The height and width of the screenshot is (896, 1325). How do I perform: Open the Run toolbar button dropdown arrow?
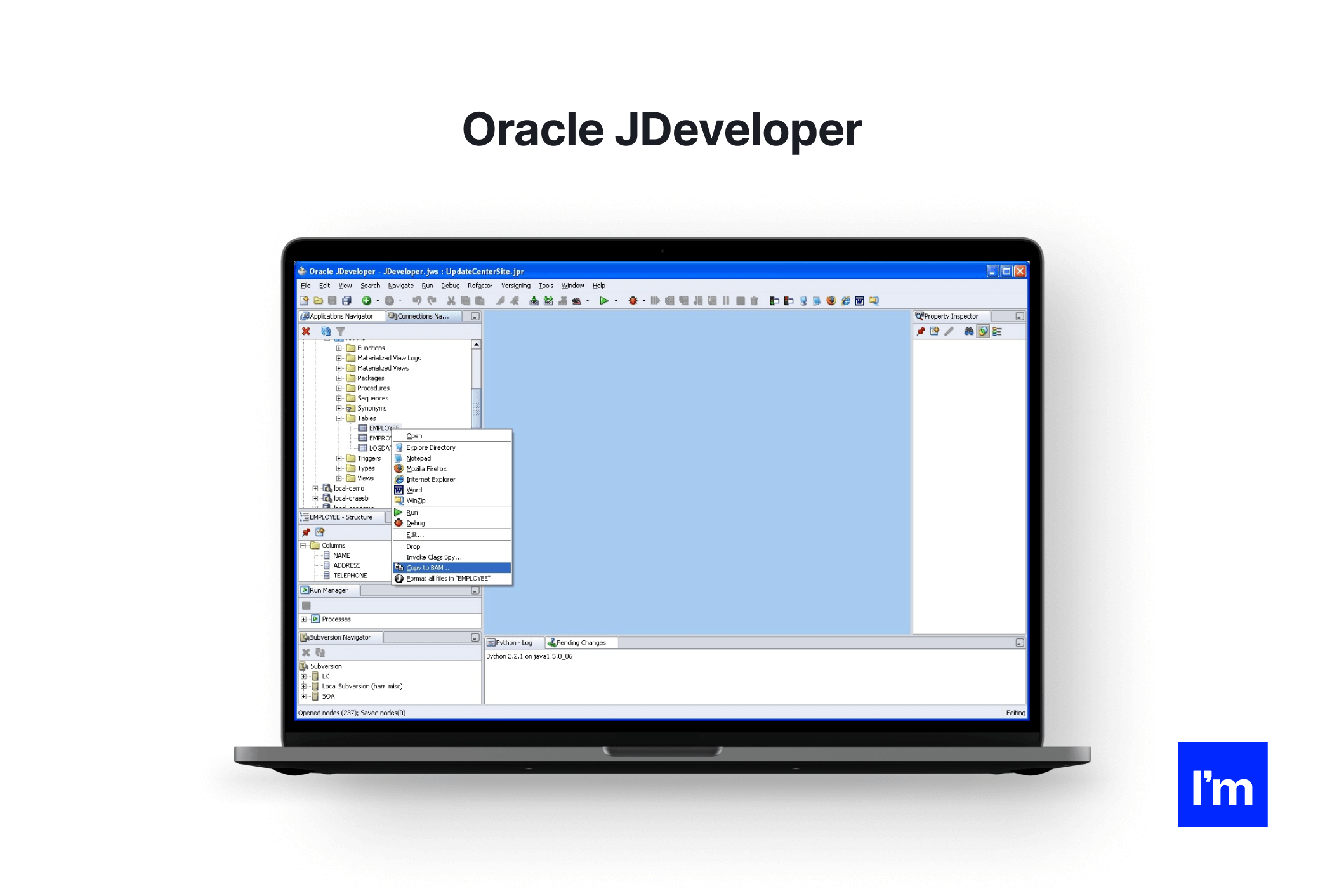pyautogui.click(x=616, y=301)
